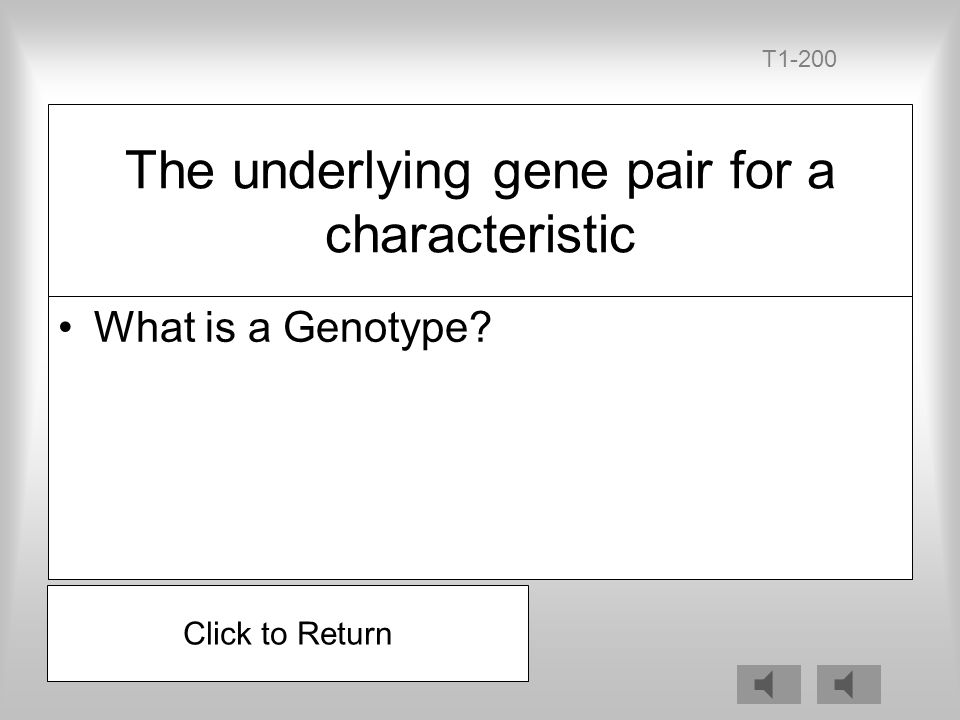Click the word "Genotype?" in the answer
Screen dimensions: 960x720
[x=387, y=328]
